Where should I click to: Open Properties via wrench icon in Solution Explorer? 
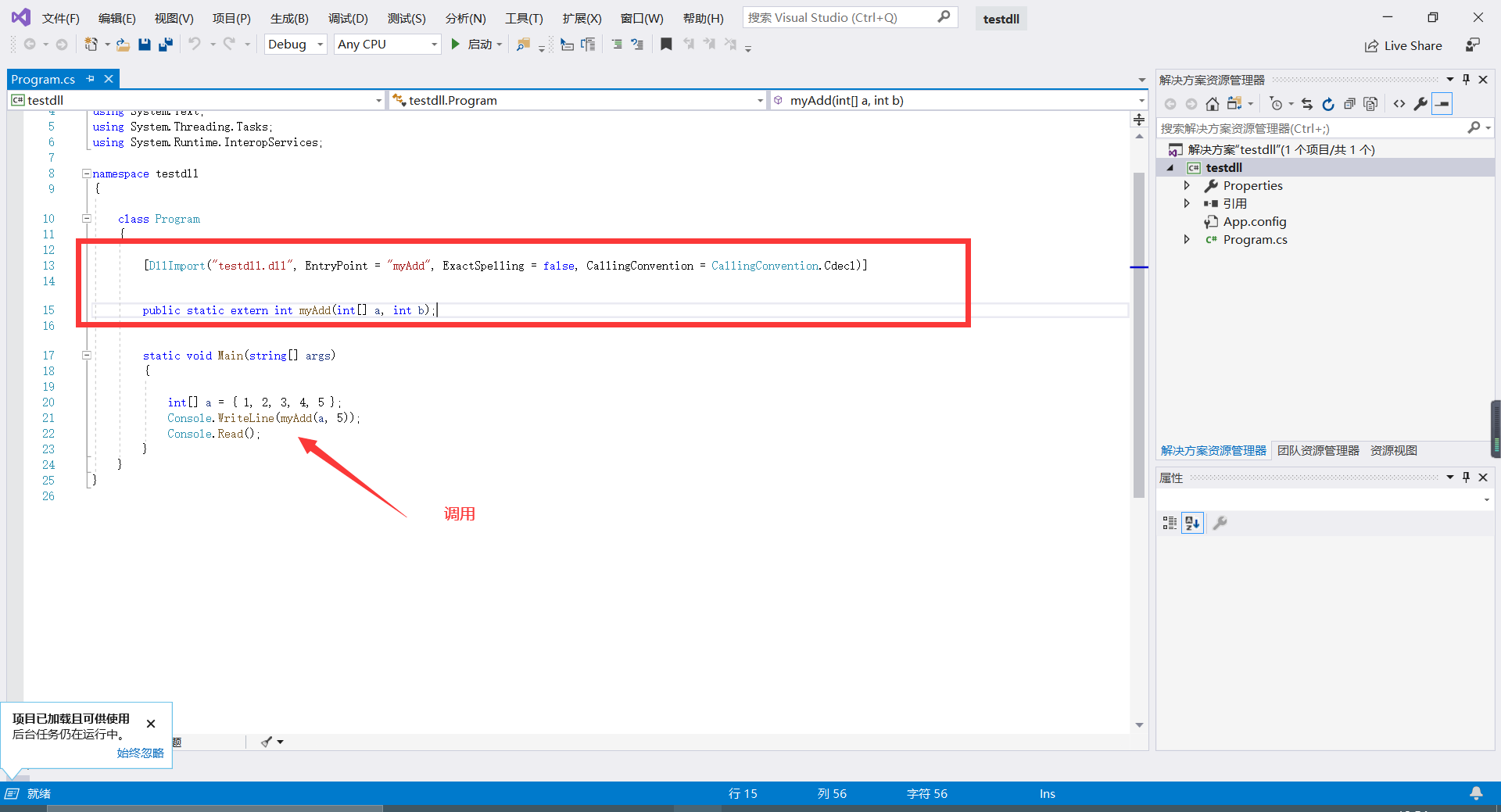[1420, 104]
